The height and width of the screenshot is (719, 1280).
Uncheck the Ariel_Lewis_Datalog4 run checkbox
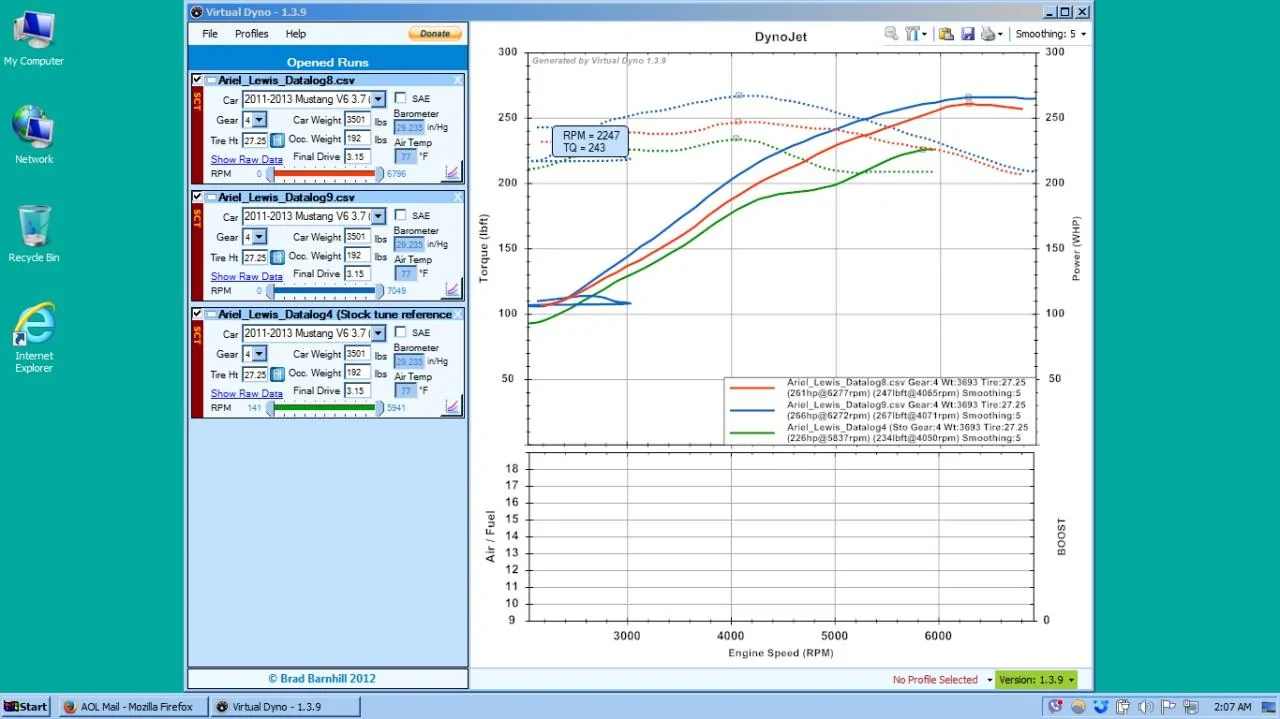pyautogui.click(x=198, y=314)
